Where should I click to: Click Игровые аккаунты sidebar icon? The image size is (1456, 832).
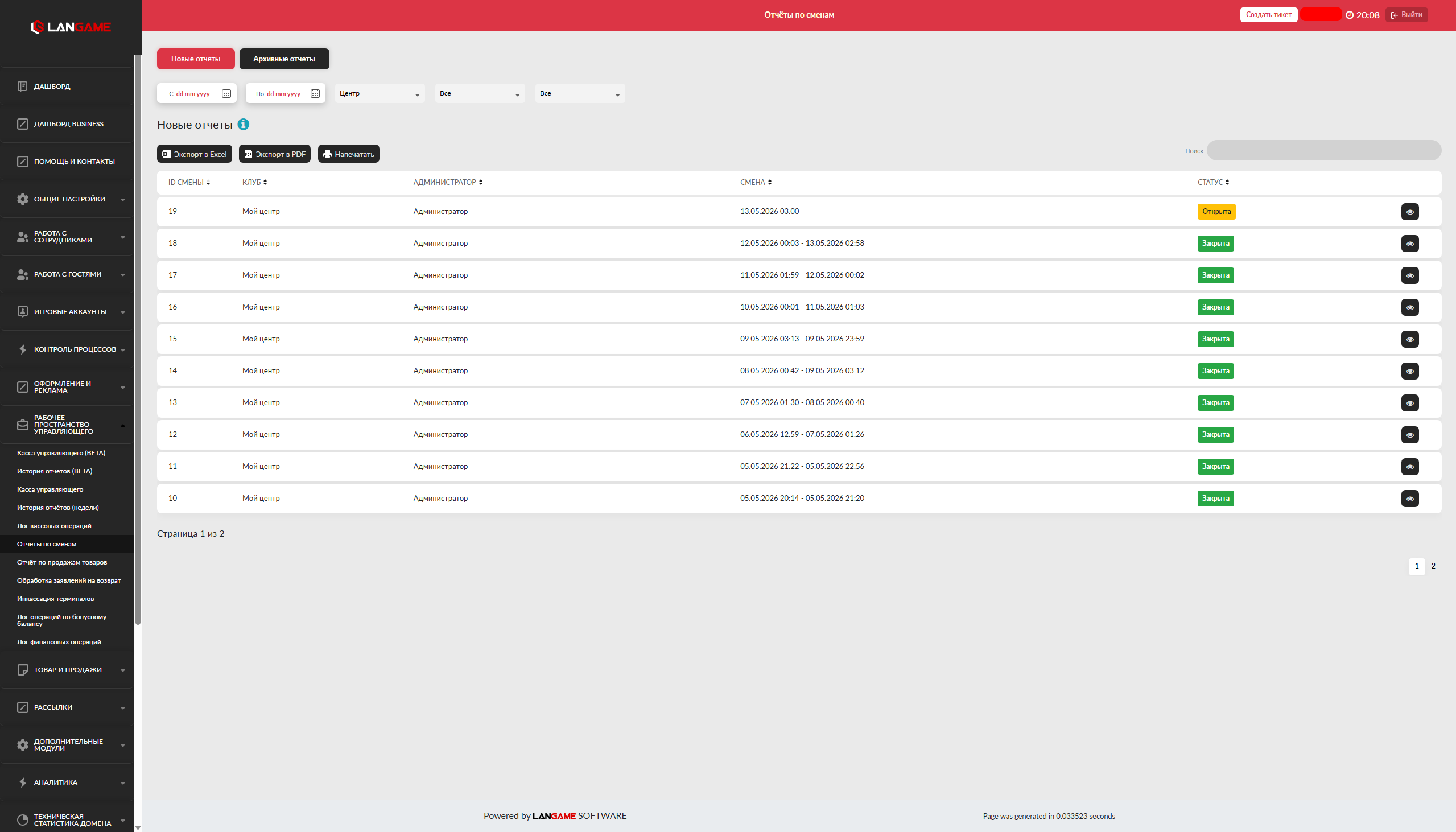[x=22, y=311]
